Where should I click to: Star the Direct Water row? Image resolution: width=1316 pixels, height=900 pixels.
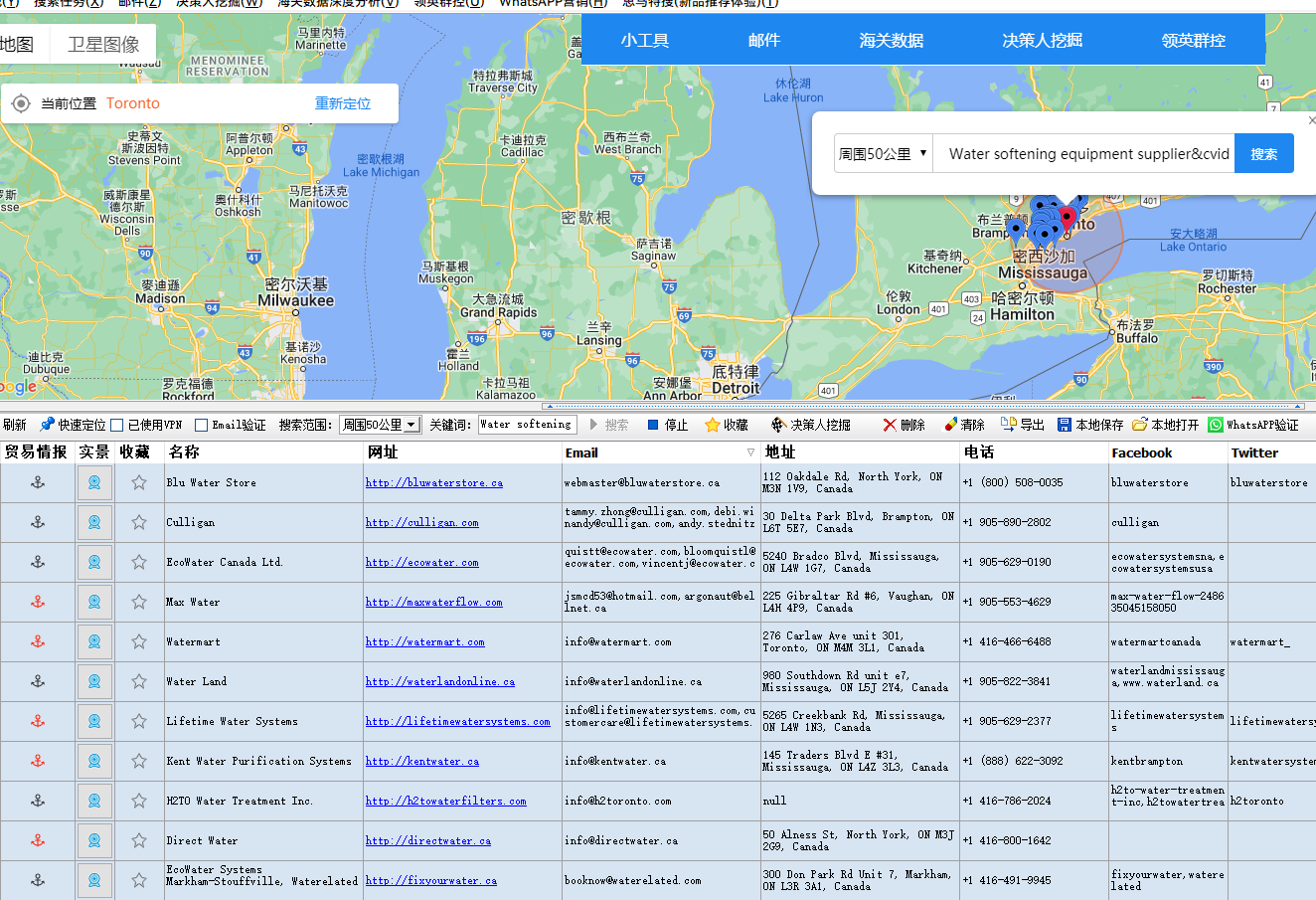point(139,840)
